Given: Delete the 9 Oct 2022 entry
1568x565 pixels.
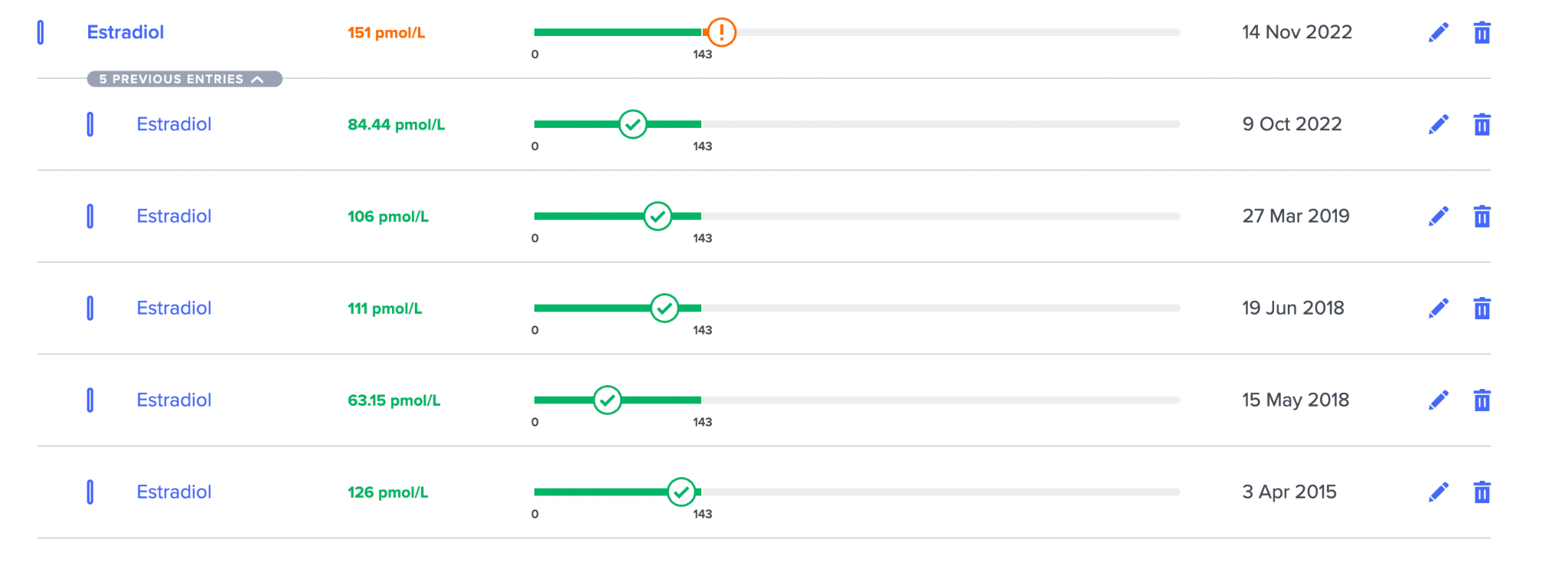Looking at the screenshot, I should [x=1482, y=124].
